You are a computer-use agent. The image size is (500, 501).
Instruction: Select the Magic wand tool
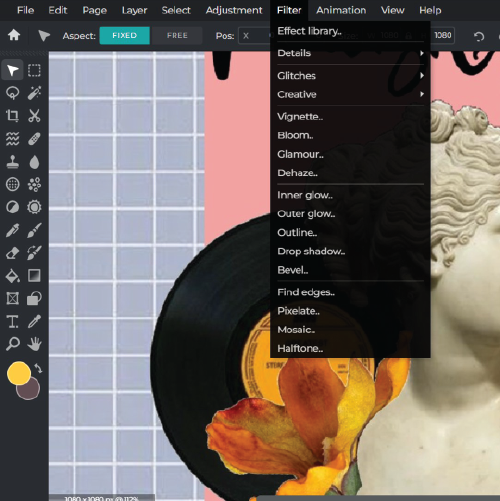(x=34, y=93)
